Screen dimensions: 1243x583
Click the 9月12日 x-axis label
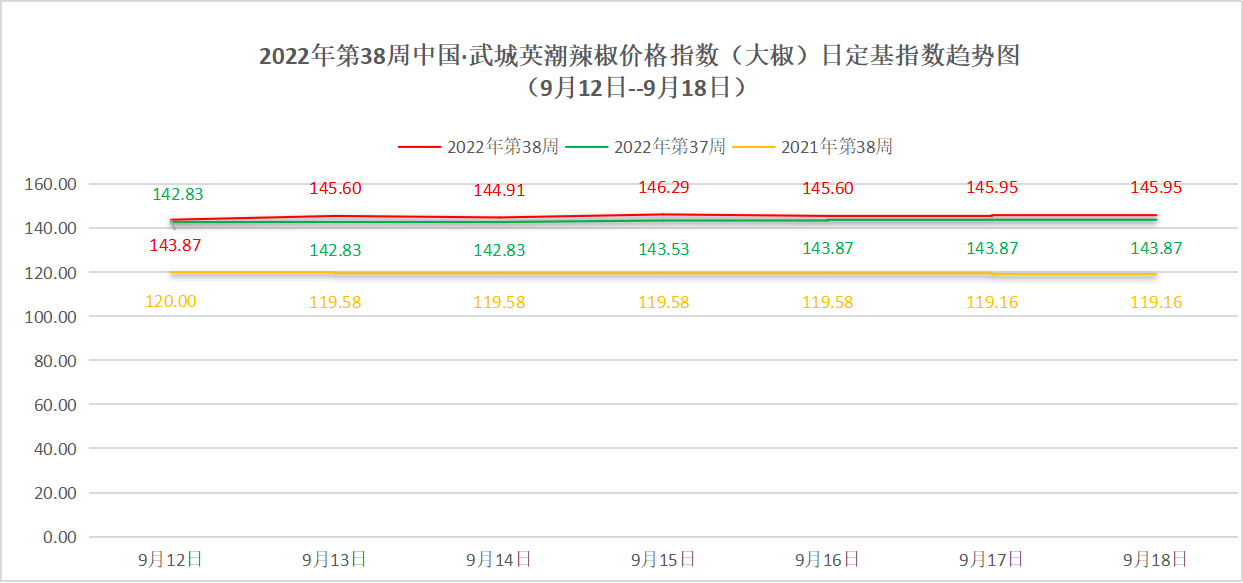[171, 559]
